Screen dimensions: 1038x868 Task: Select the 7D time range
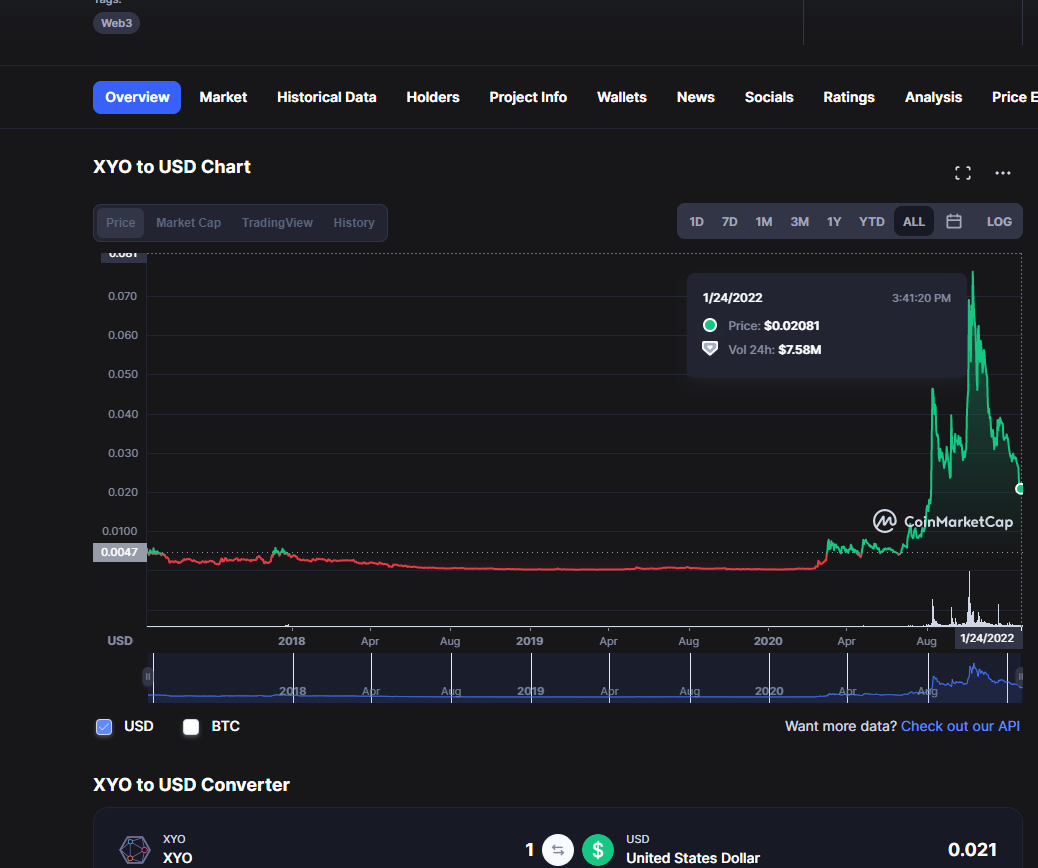tap(730, 222)
